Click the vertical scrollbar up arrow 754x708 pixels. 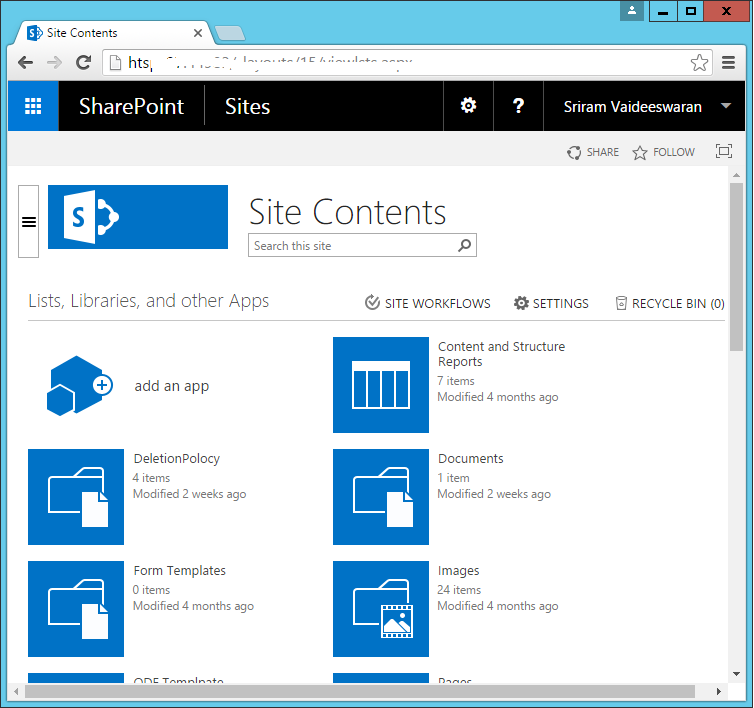pyautogui.click(x=736, y=175)
